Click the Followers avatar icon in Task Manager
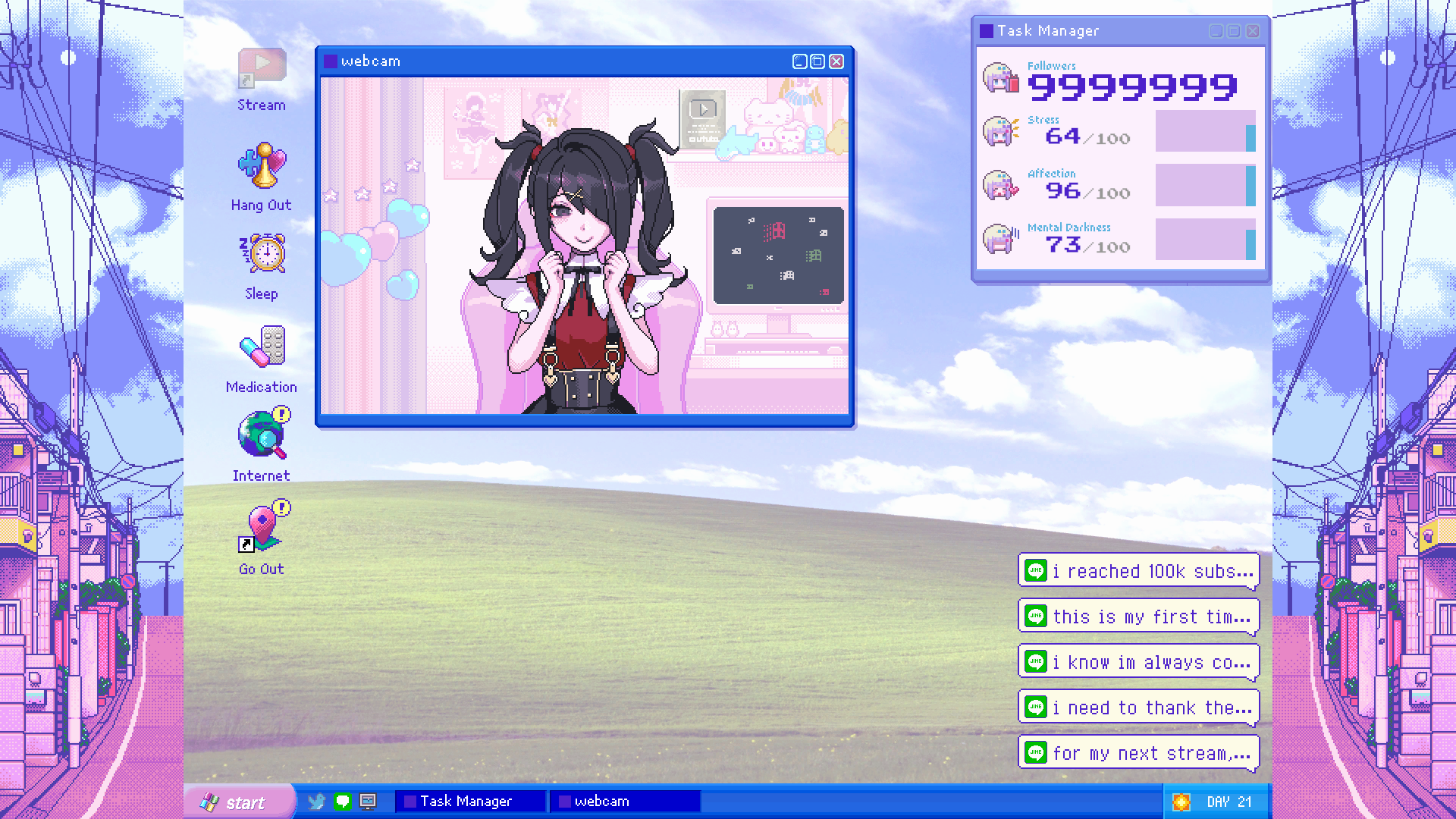The image size is (1456, 819). (999, 78)
